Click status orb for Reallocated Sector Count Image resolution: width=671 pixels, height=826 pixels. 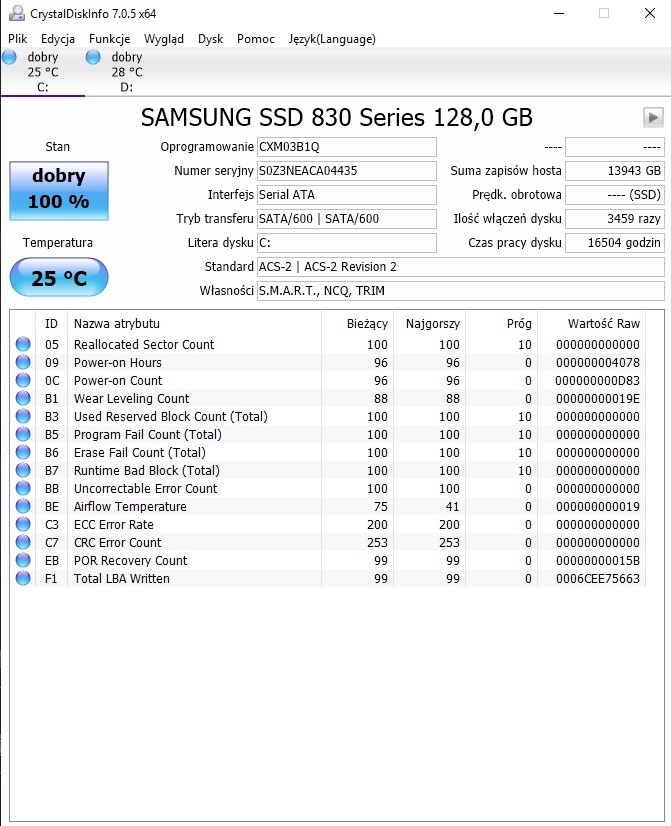23,344
